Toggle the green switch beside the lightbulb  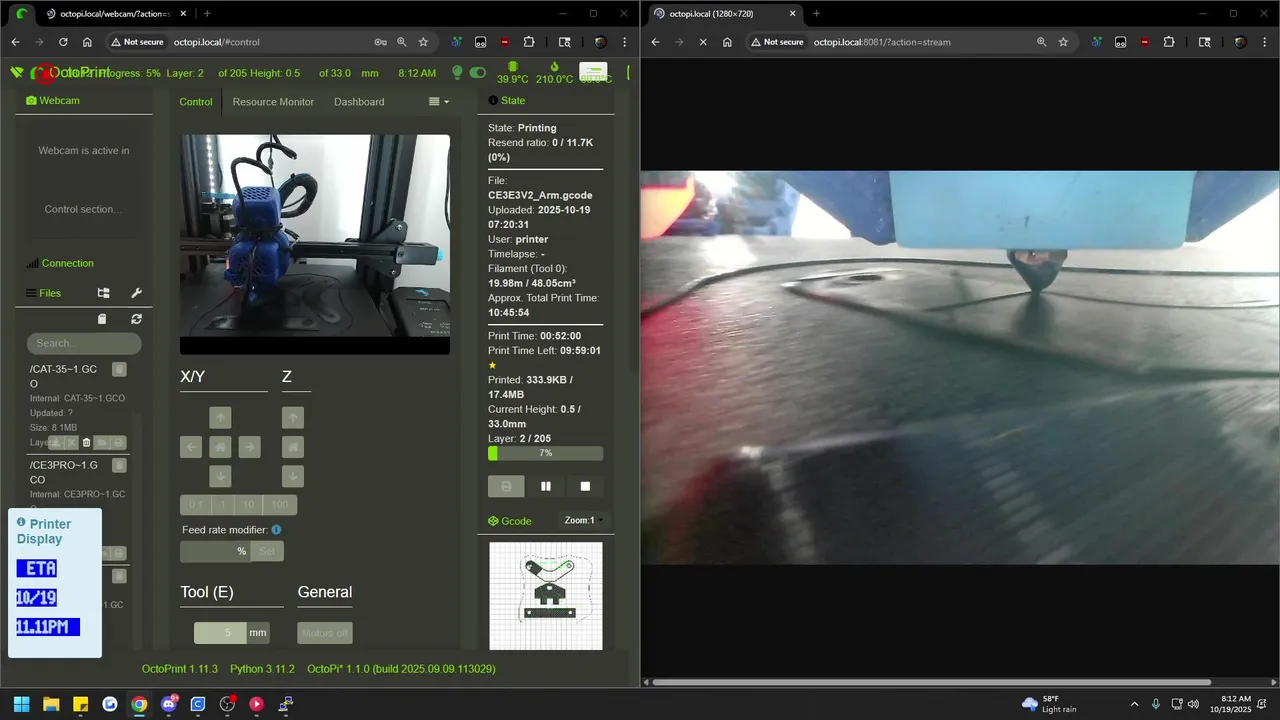point(478,72)
